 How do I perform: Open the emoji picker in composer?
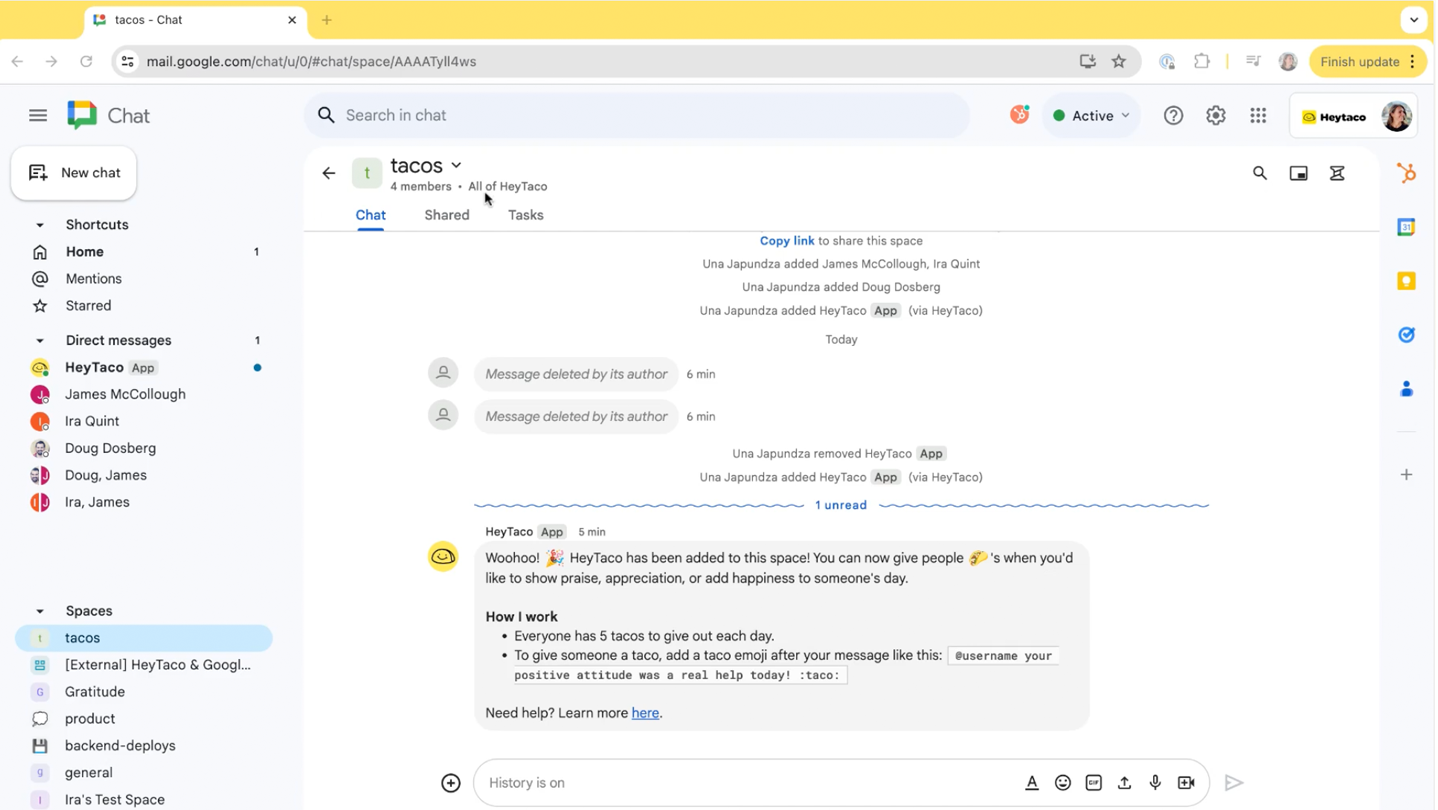[x=1063, y=784]
